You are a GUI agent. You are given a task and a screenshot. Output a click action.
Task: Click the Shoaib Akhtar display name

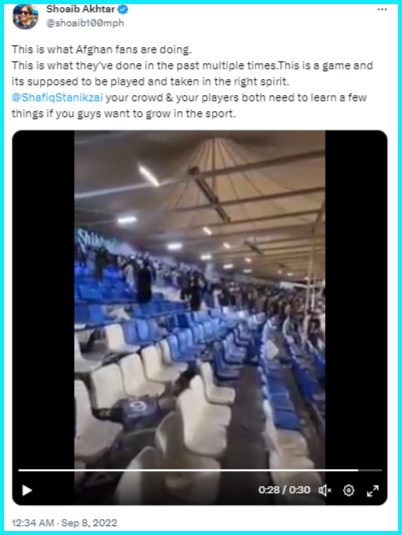81,9
